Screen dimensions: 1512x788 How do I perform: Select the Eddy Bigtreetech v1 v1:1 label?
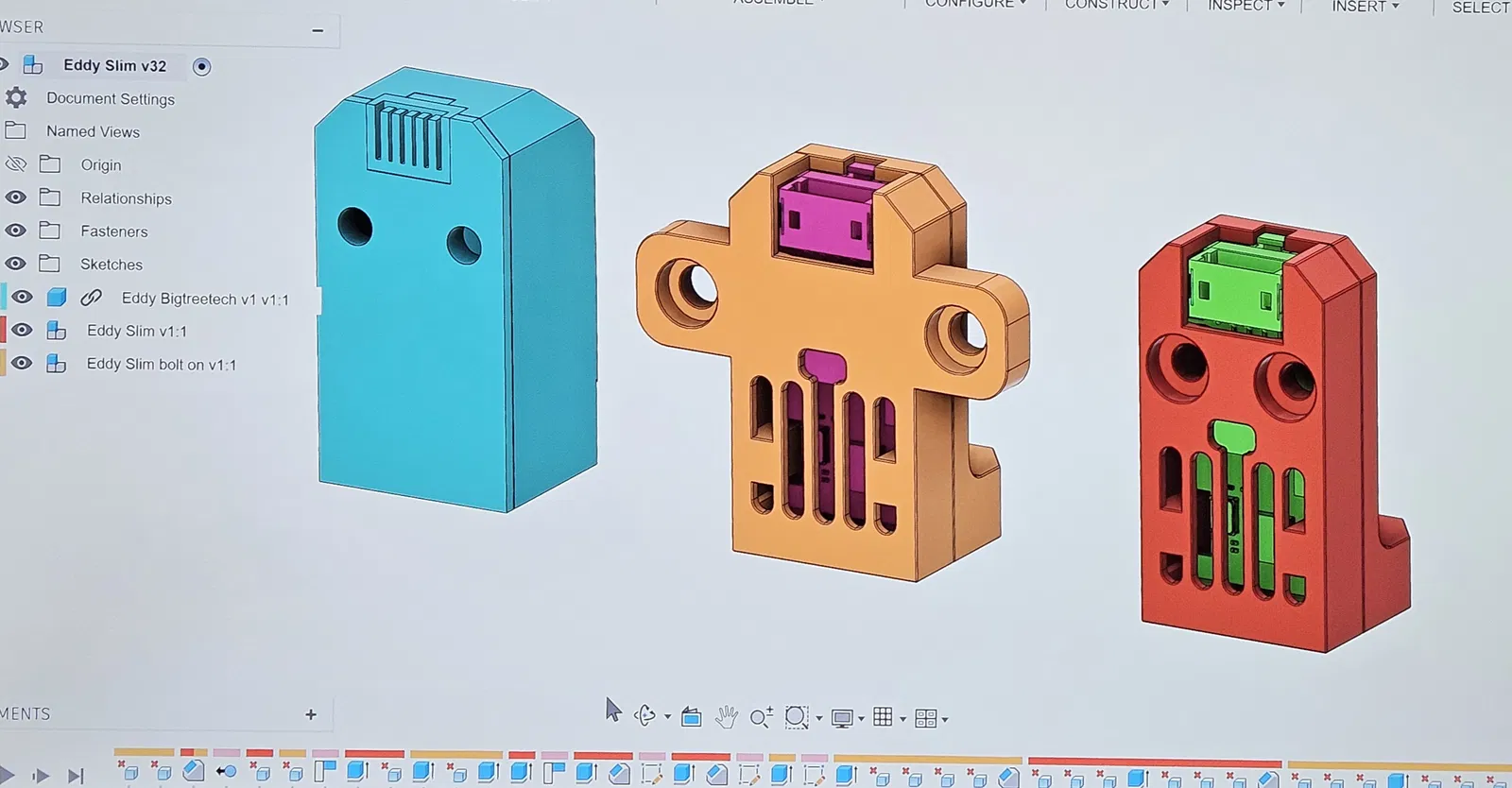point(206,299)
